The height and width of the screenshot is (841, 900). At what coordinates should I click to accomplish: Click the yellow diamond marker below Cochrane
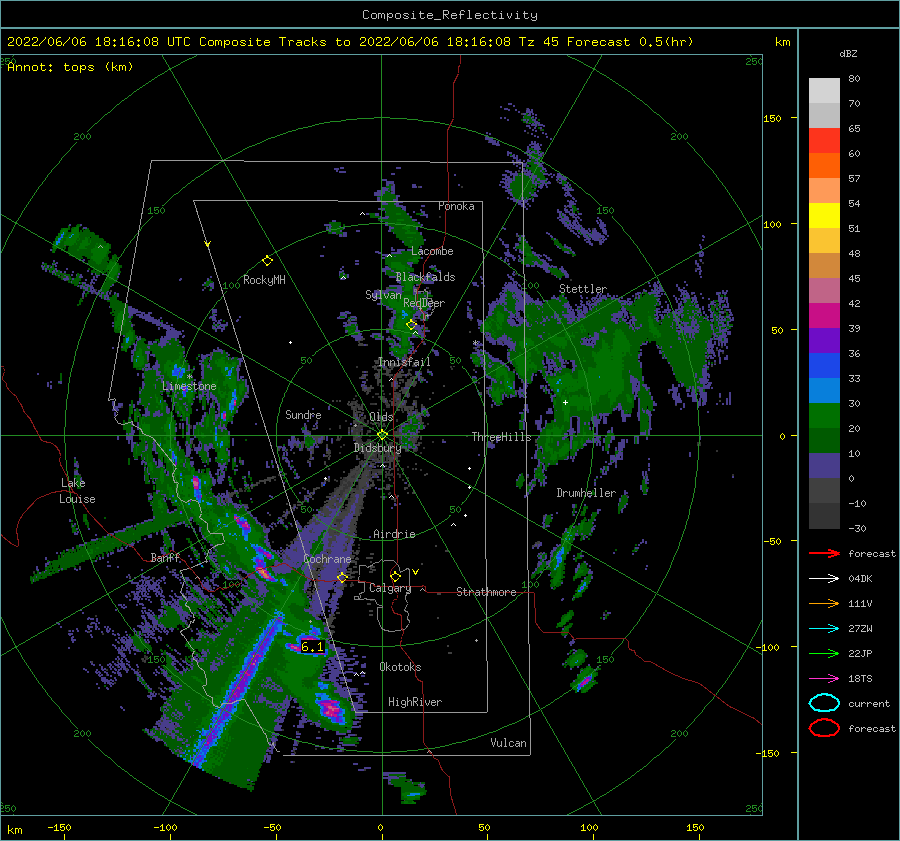pos(342,577)
